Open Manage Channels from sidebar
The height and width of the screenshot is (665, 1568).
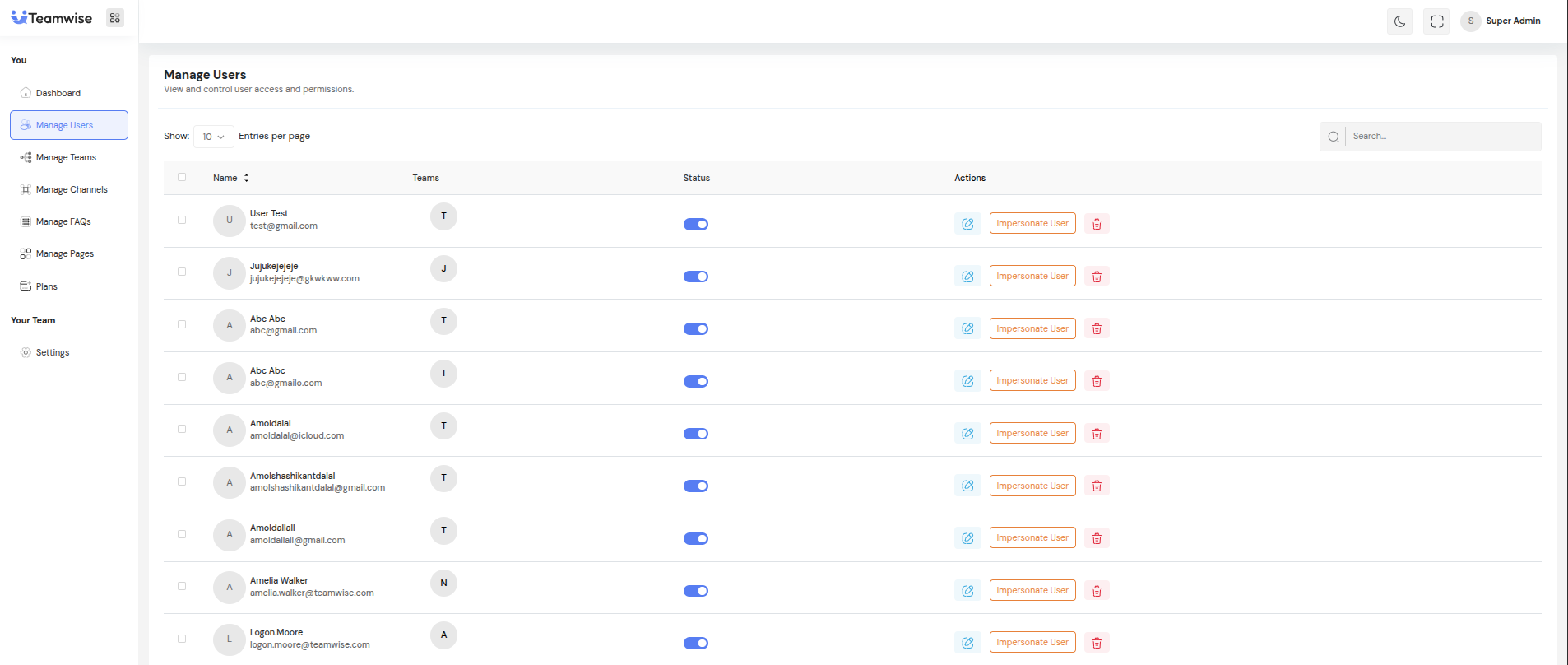(x=72, y=189)
